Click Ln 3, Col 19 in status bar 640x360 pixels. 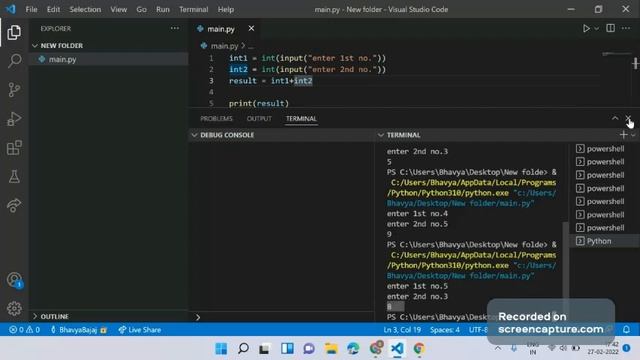[402, 330]
